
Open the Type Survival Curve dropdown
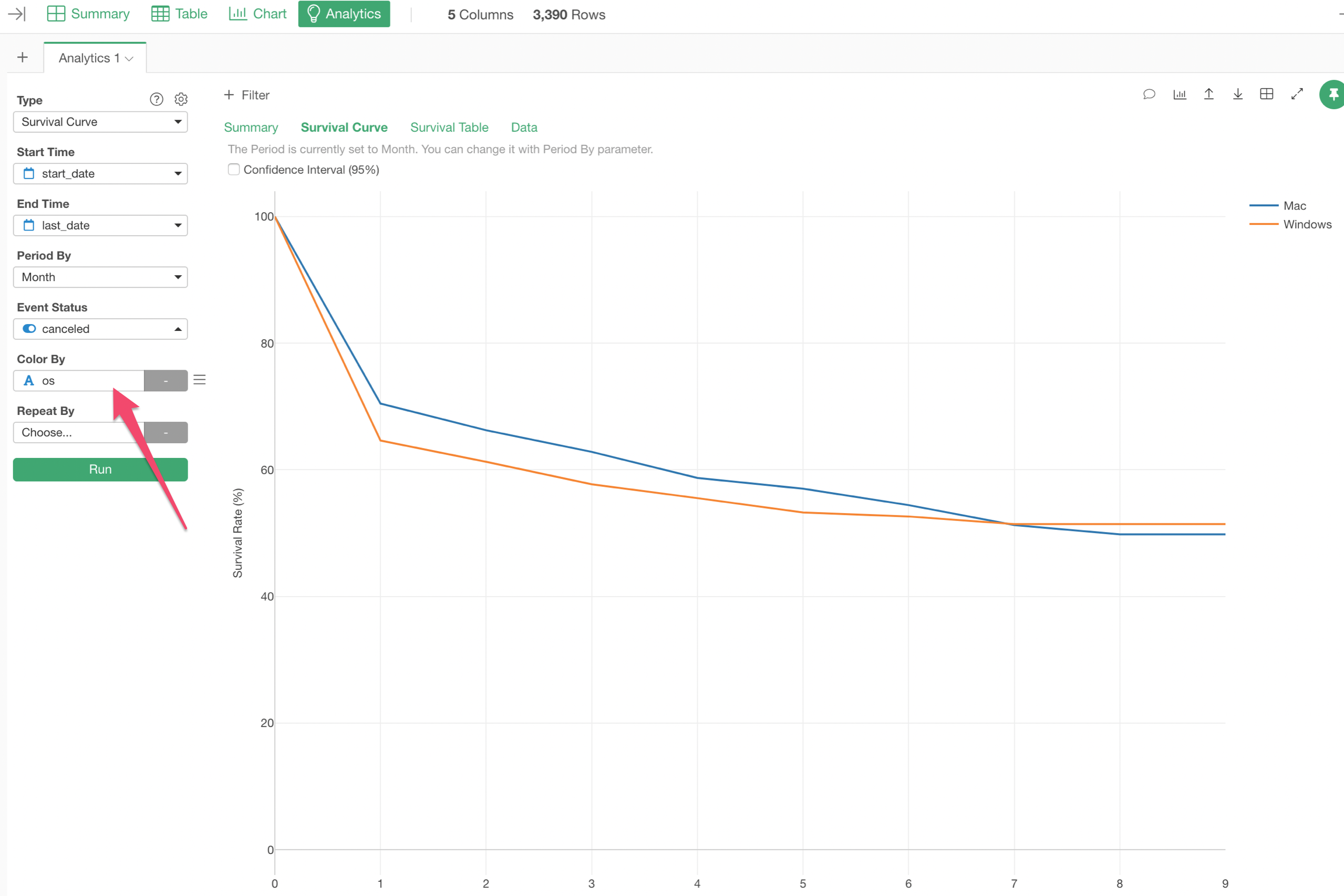100,122
